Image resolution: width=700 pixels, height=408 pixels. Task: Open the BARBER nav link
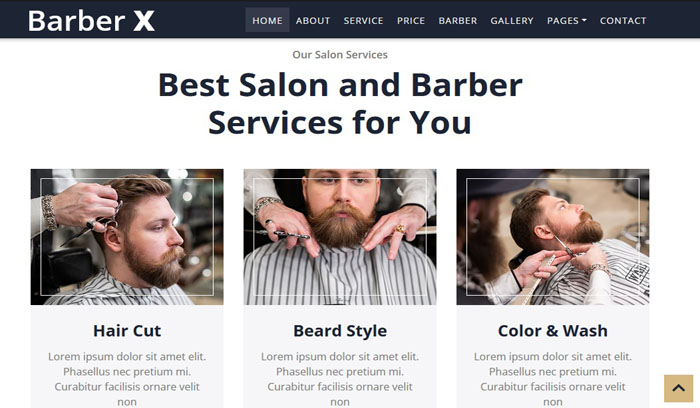(458, 21)
